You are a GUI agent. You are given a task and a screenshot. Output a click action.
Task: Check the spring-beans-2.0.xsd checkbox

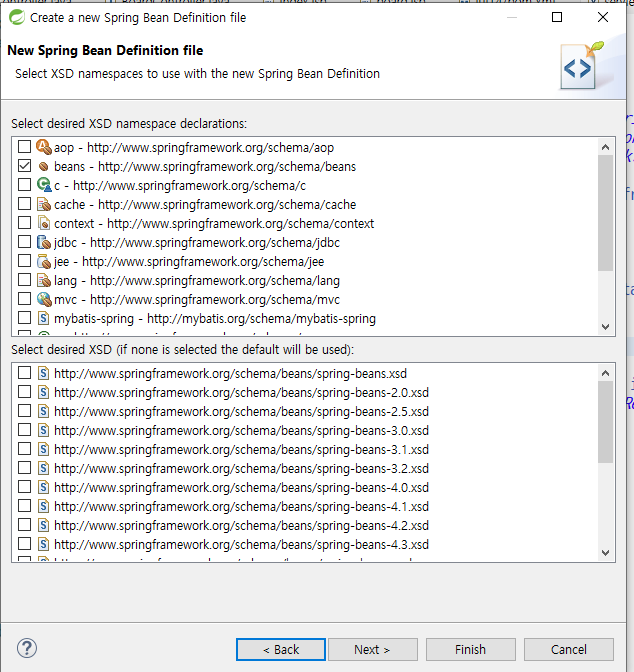tap(24, 391)
